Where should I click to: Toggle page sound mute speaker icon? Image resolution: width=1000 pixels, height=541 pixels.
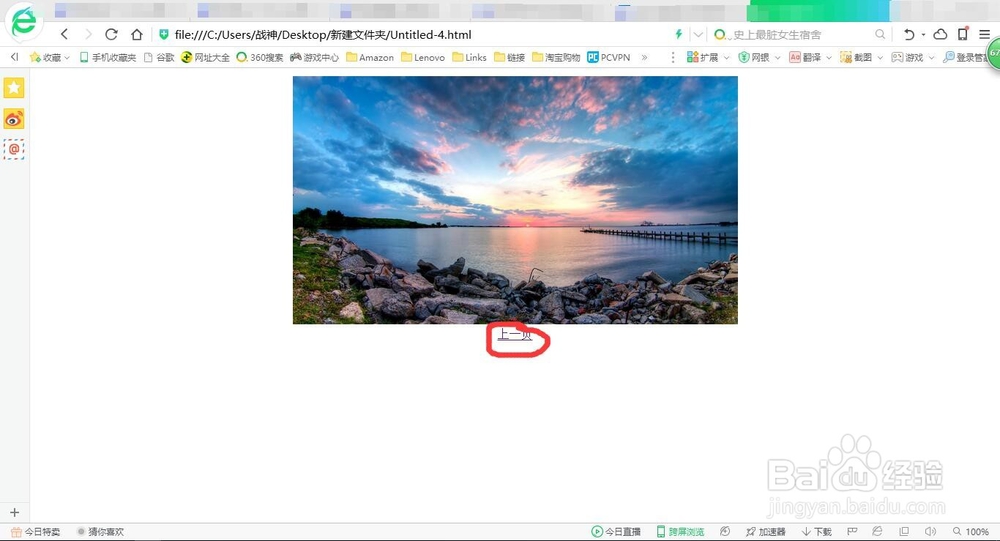(930, 531)
